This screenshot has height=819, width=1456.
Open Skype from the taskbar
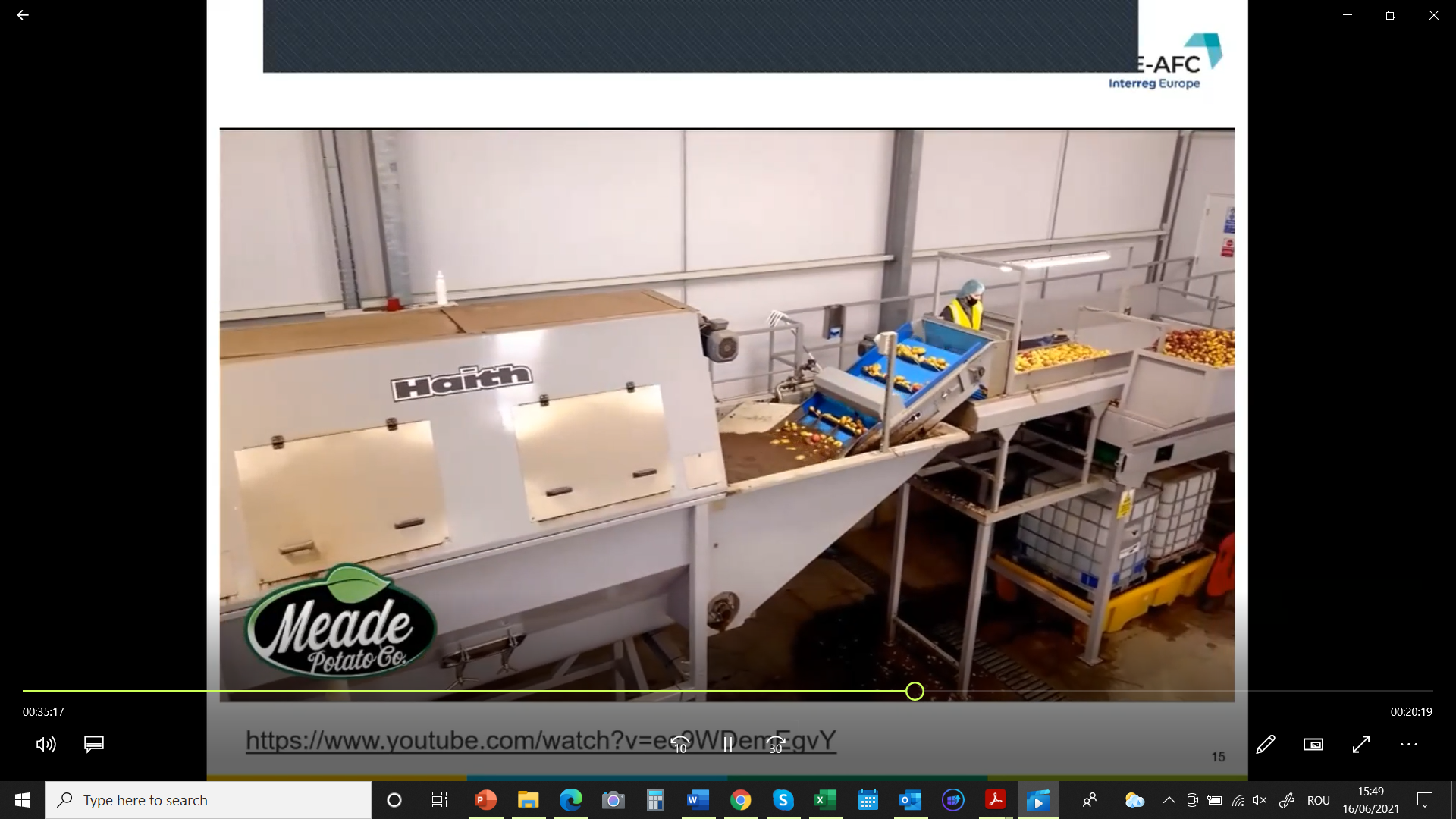click(x=783, y=800)
